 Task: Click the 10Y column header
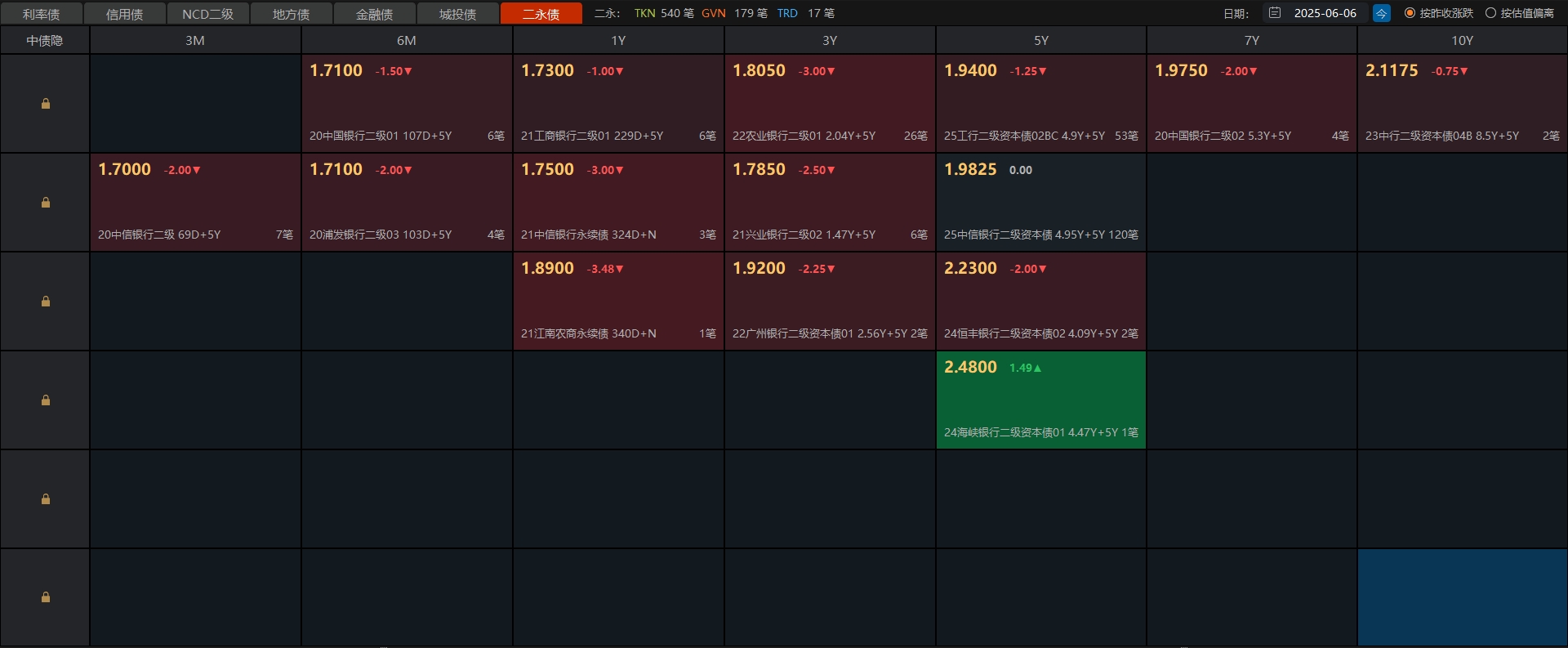1463,40
